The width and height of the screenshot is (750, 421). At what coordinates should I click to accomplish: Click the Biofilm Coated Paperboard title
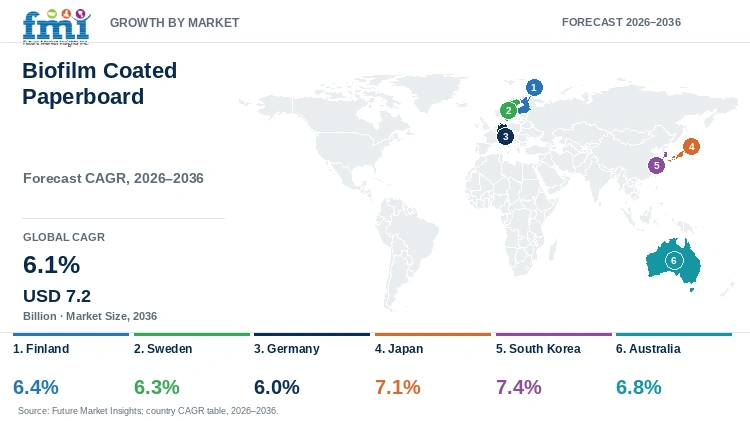point(99,83)
